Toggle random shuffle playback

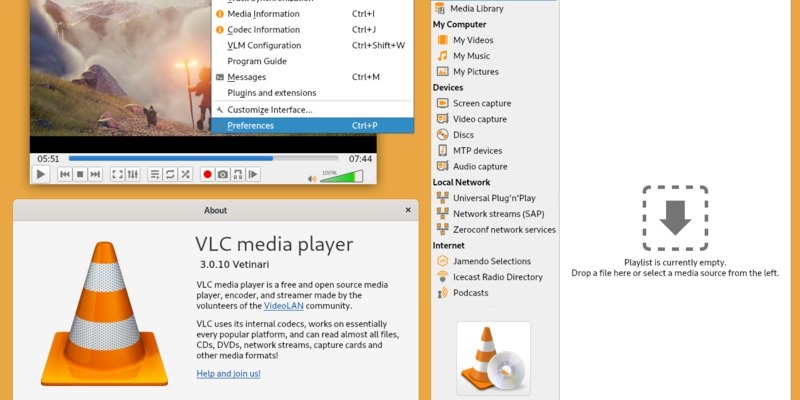click(x=185, y=174)
